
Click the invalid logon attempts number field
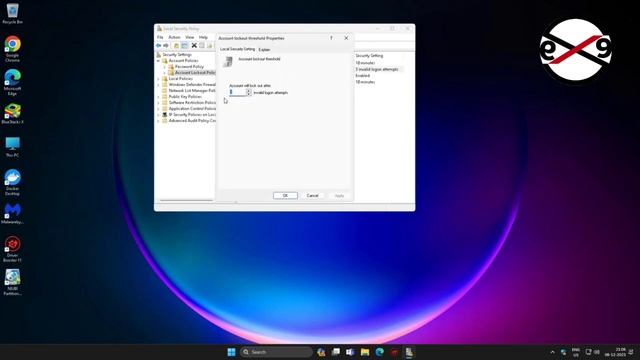(x=238, y=92)
